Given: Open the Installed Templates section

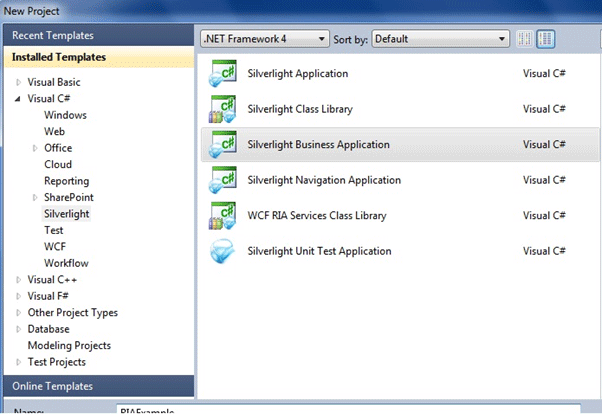Looking at the screenshot, I should pyautogui.click(x=99, y=57).
